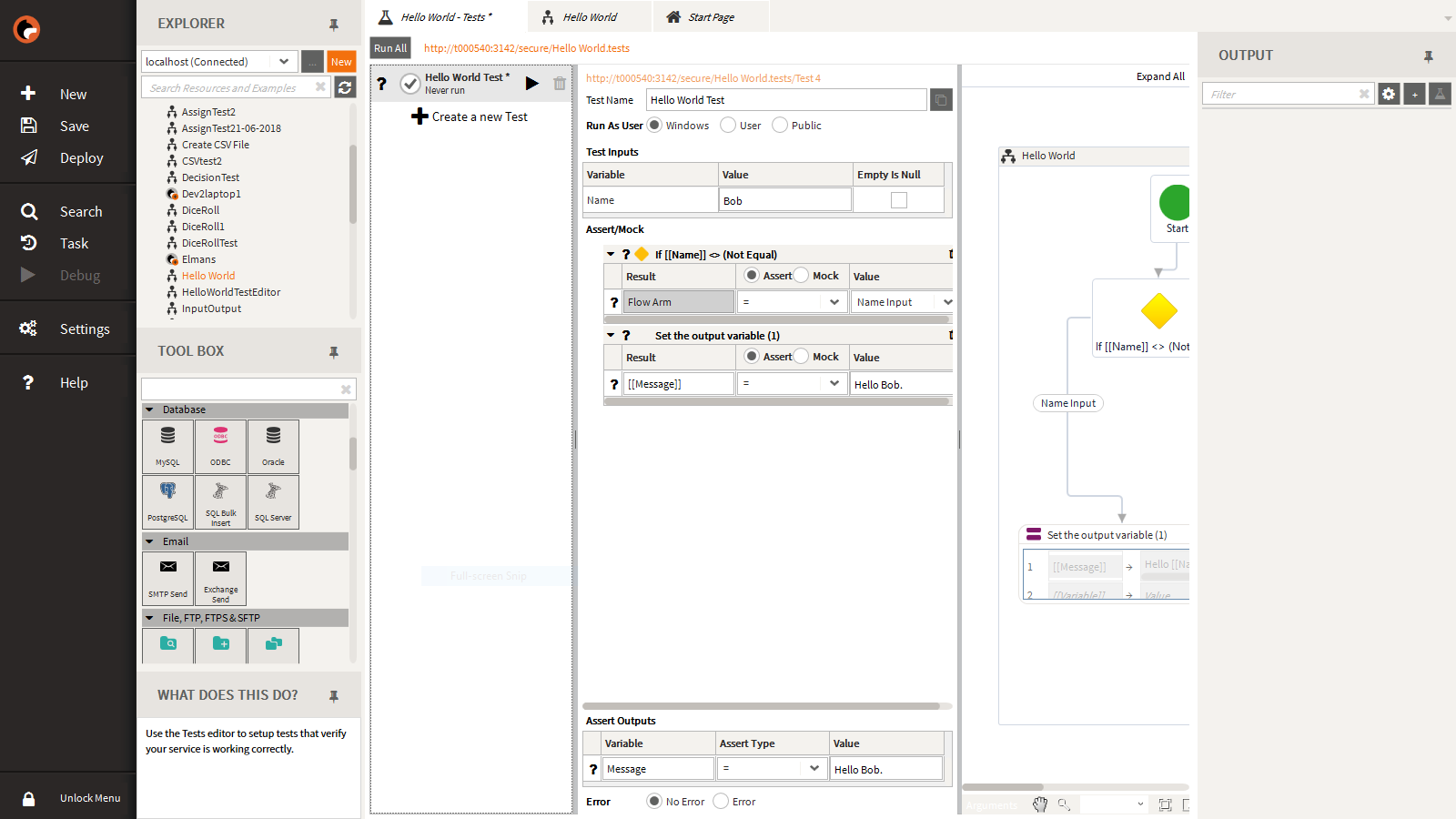
Task: Select the MySQL database tool
Action: pyautogui.click(x=167, y=446)
